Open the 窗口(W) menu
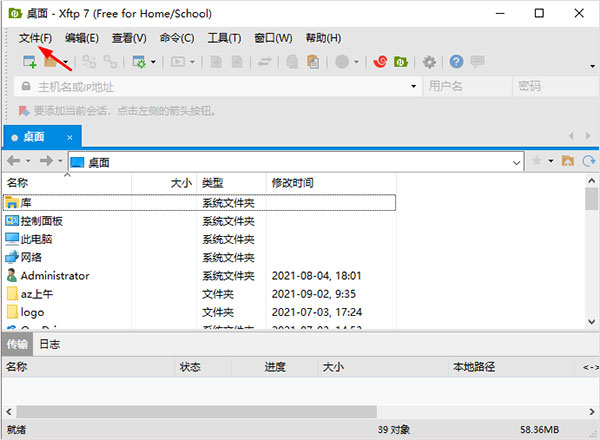The image size is (600, 440). [273, 38]
